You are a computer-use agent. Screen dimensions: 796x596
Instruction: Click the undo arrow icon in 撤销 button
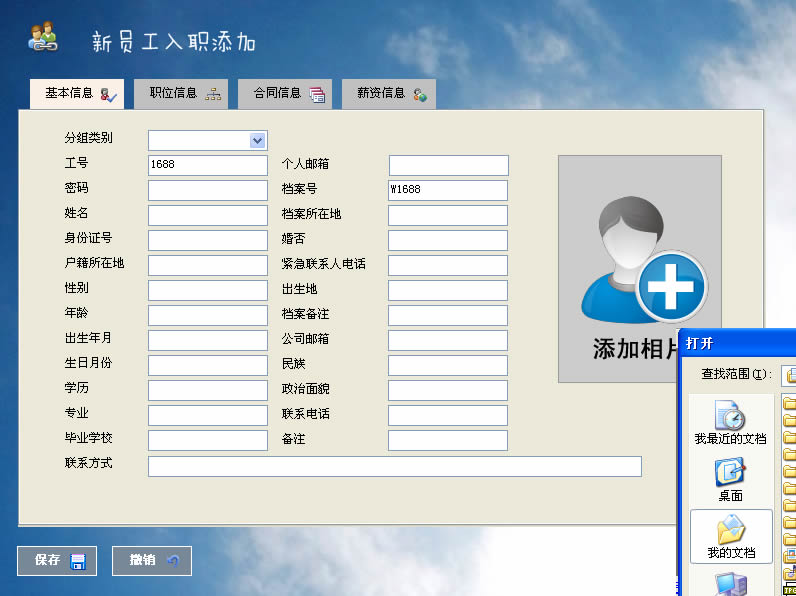click(x=173, y=560)
